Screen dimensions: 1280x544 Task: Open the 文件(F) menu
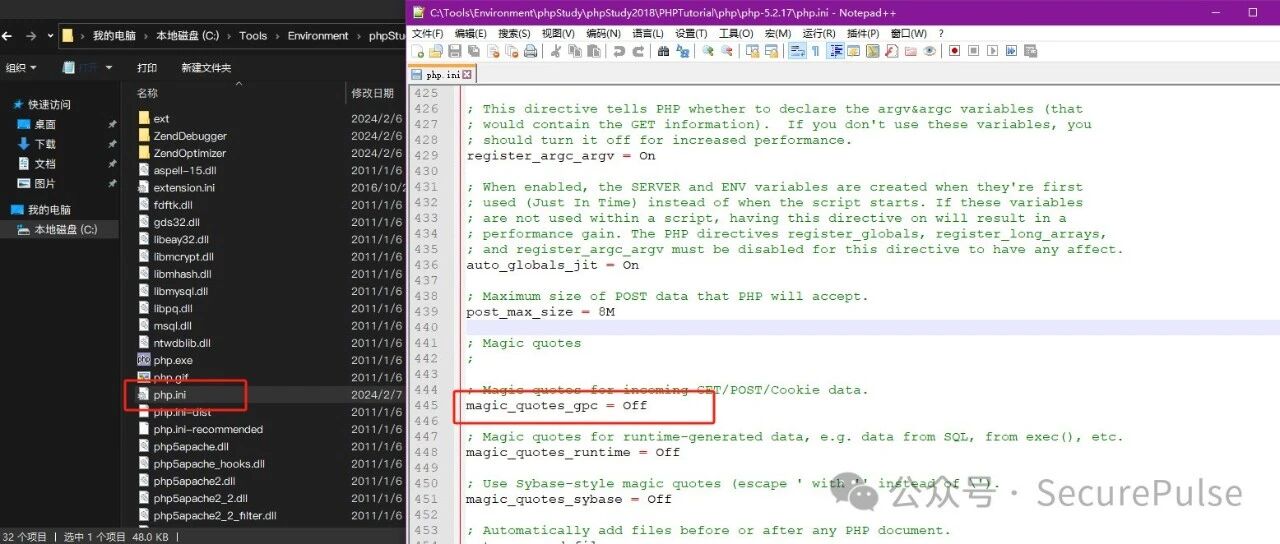click(x=427, y=33)
